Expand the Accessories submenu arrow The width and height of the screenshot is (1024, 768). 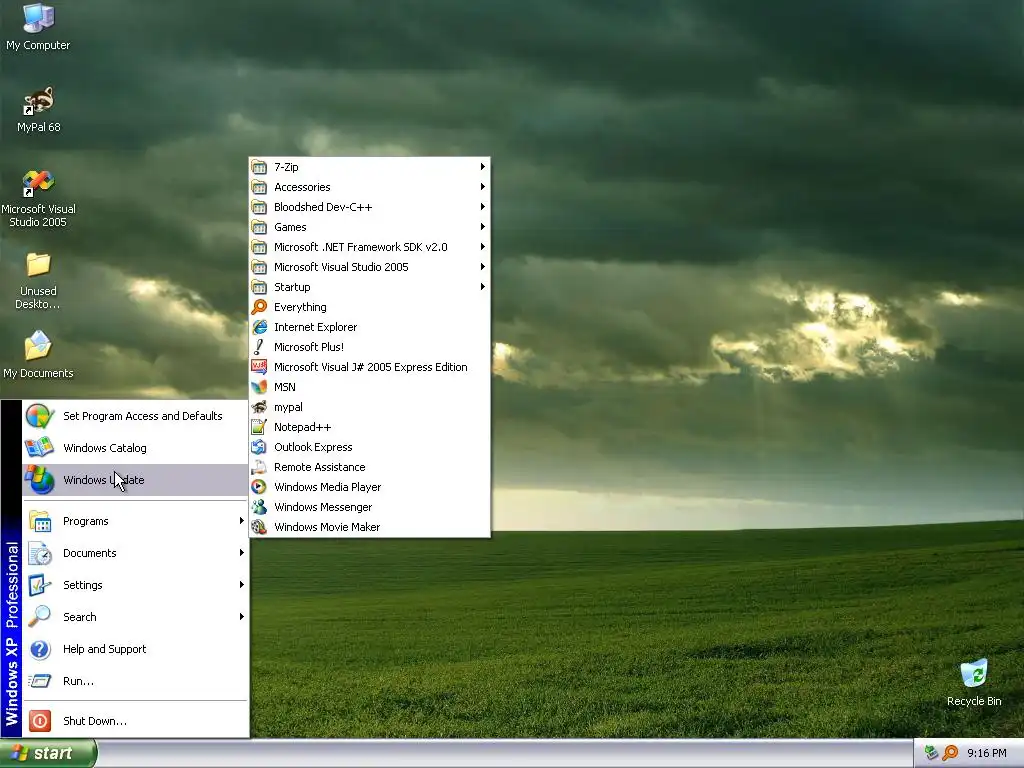(x=483, y=187)
